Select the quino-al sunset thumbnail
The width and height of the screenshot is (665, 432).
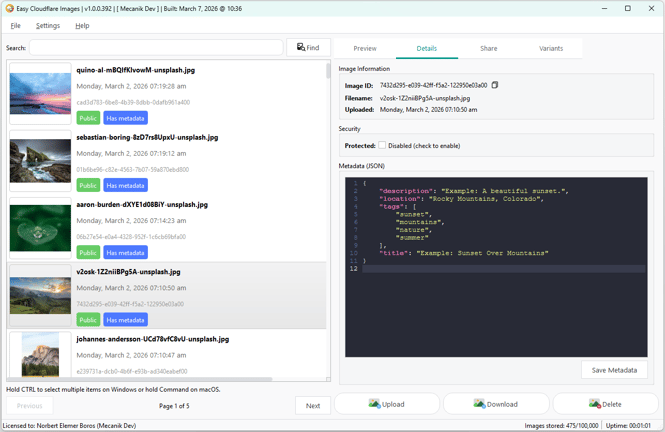tap(40, 93)
